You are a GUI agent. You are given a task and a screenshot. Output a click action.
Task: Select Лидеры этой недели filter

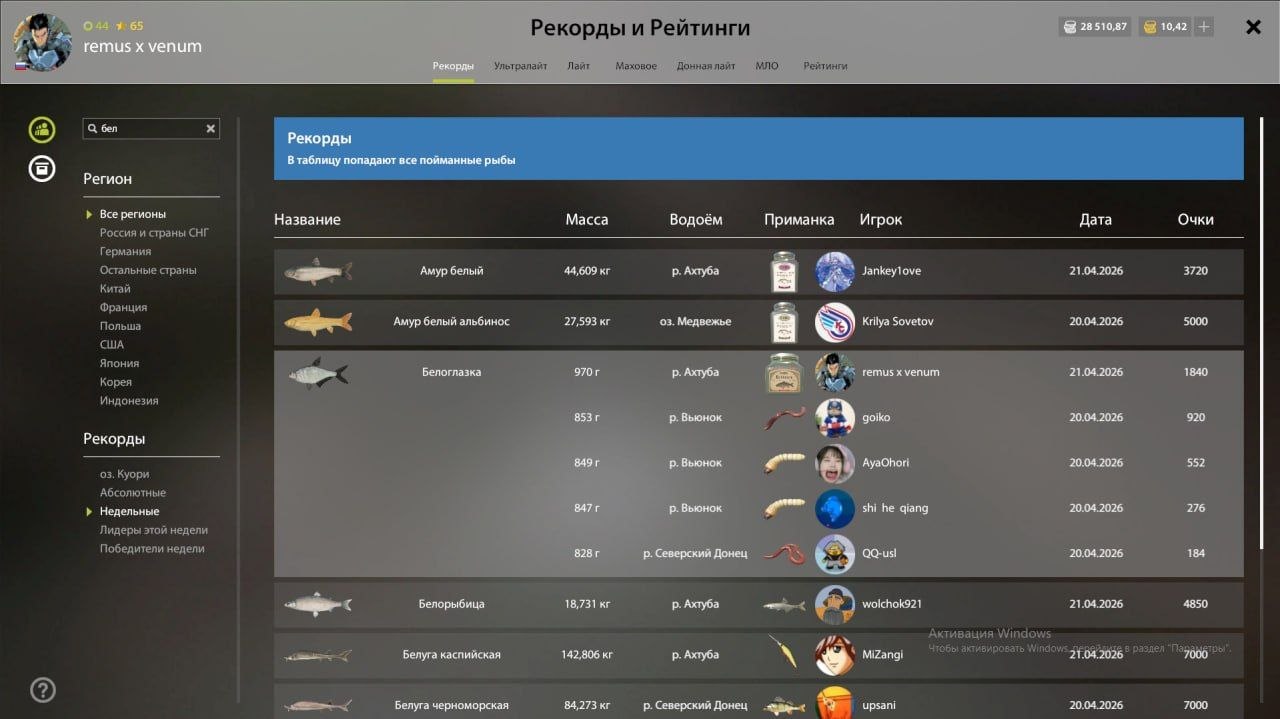154,530
